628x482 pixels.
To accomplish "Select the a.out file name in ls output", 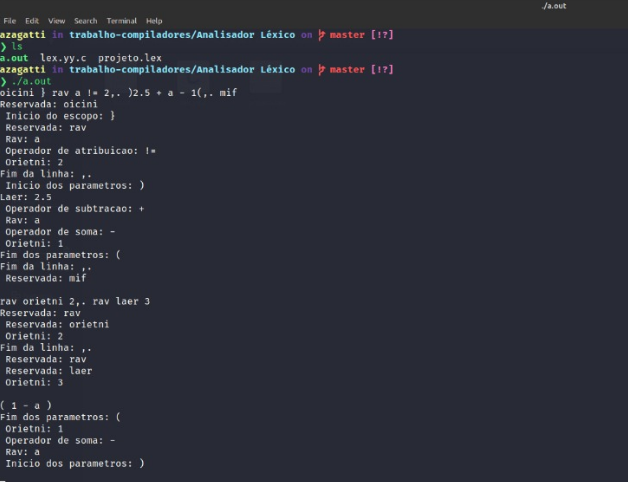I will (x=14, y=58).
